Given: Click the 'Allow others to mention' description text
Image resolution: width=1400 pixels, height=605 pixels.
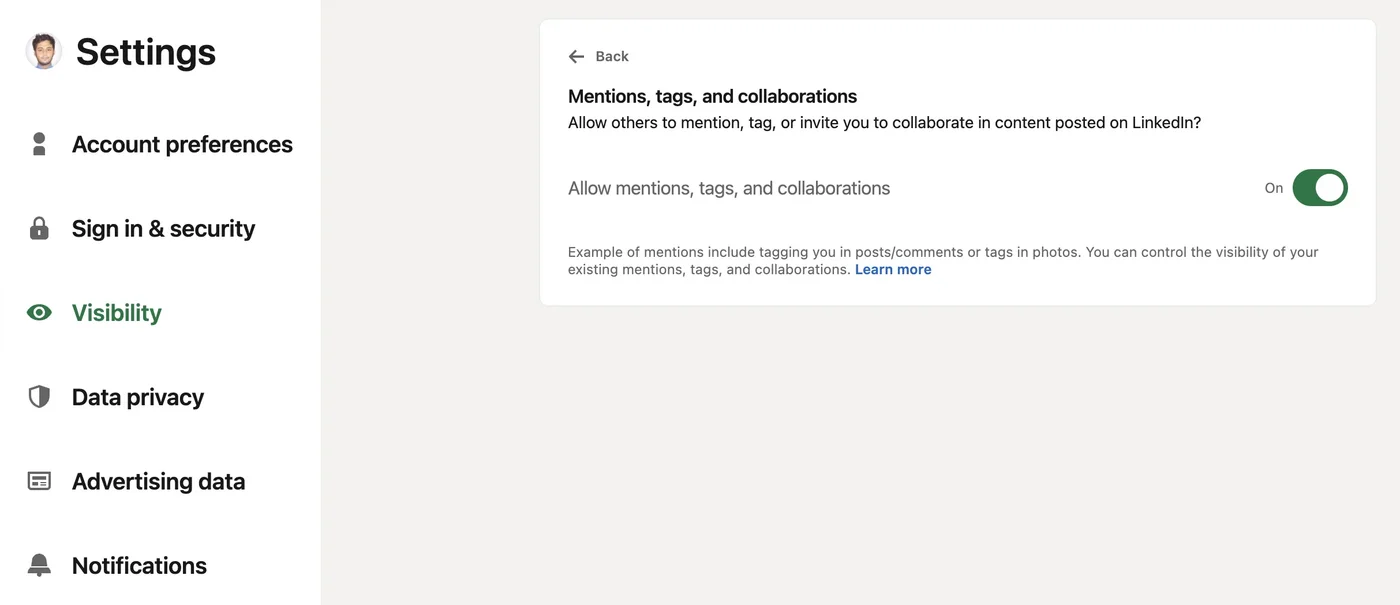Looking at the screenshot, I should coord(884,123).
